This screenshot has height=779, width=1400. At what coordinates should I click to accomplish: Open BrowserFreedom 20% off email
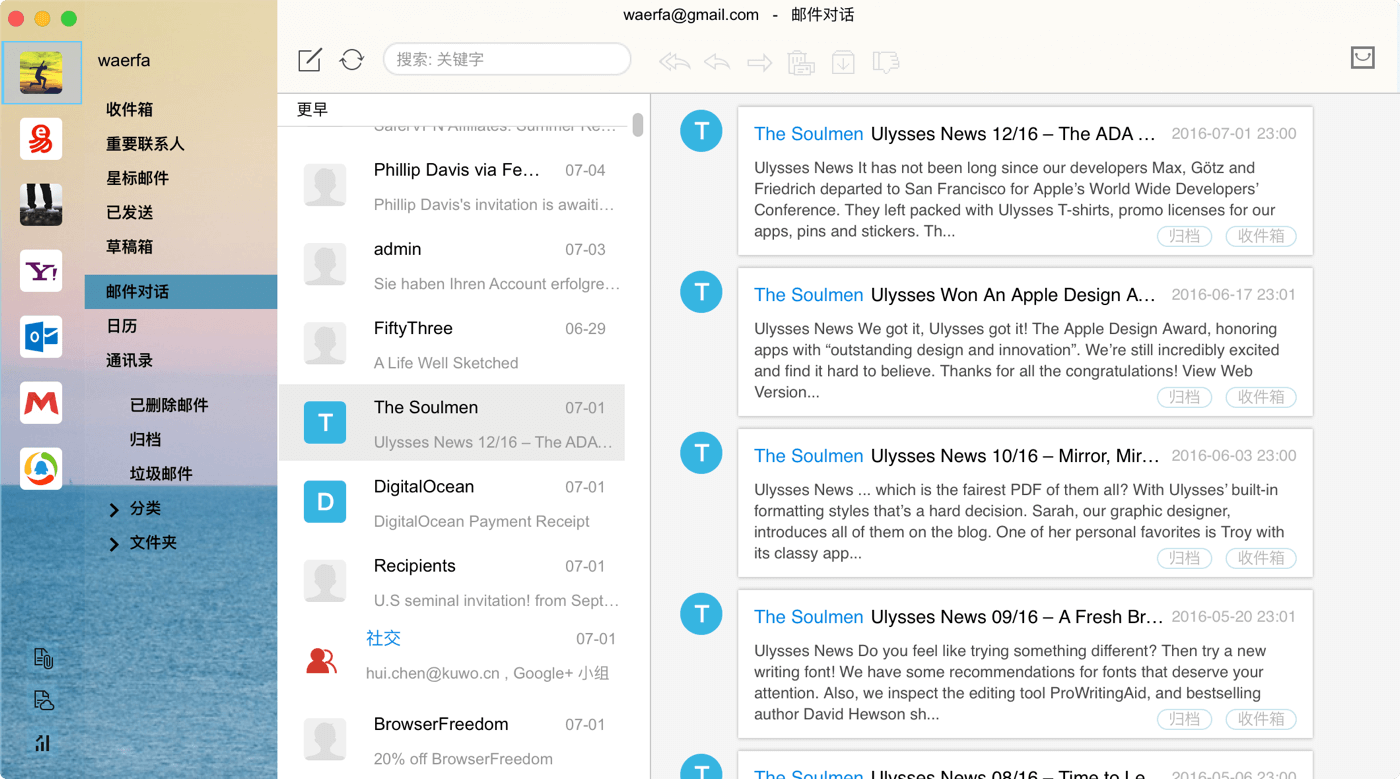pyautogui.click(x=452, y=740)
